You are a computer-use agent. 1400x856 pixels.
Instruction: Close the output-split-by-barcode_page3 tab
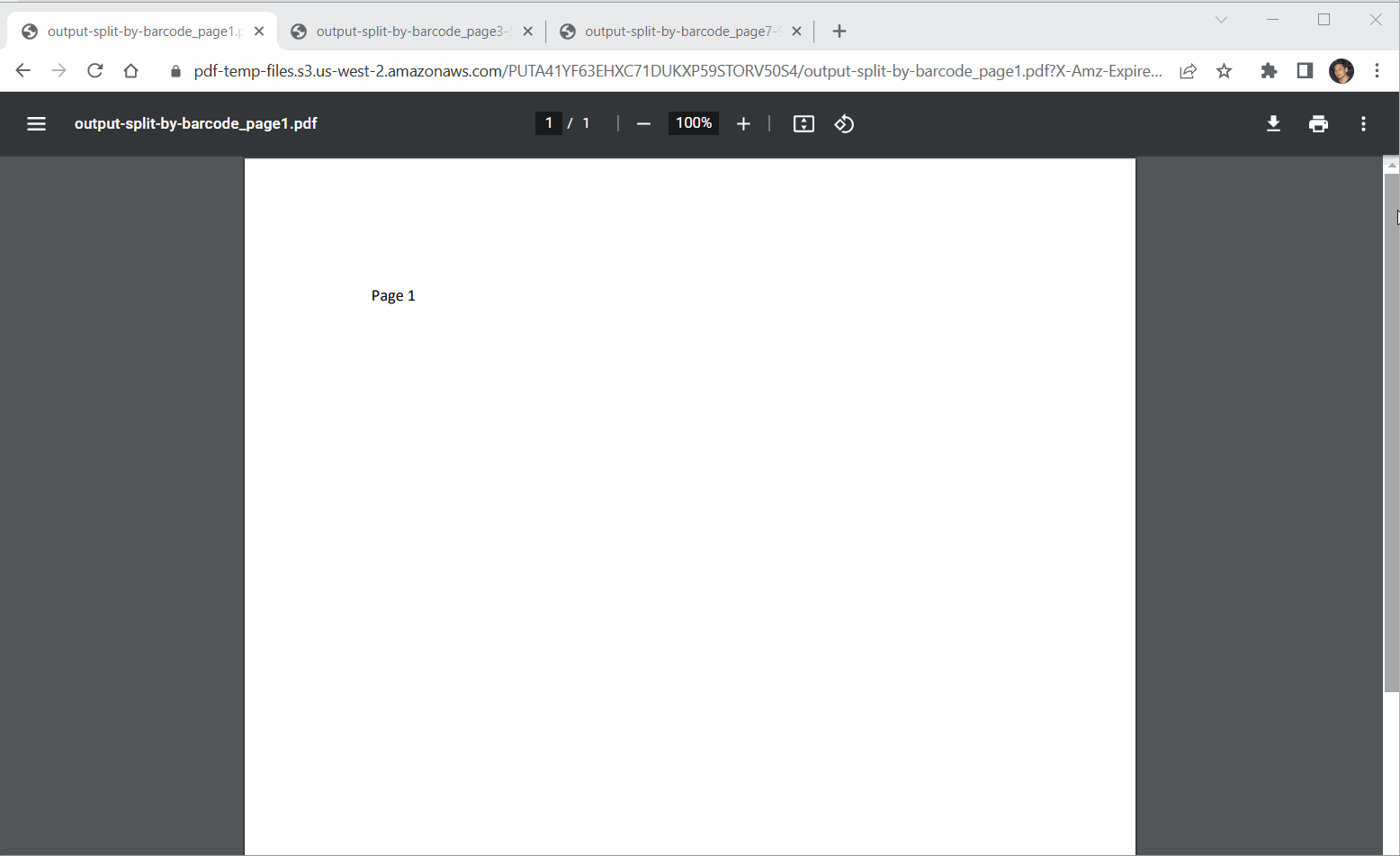click(527, 32)
